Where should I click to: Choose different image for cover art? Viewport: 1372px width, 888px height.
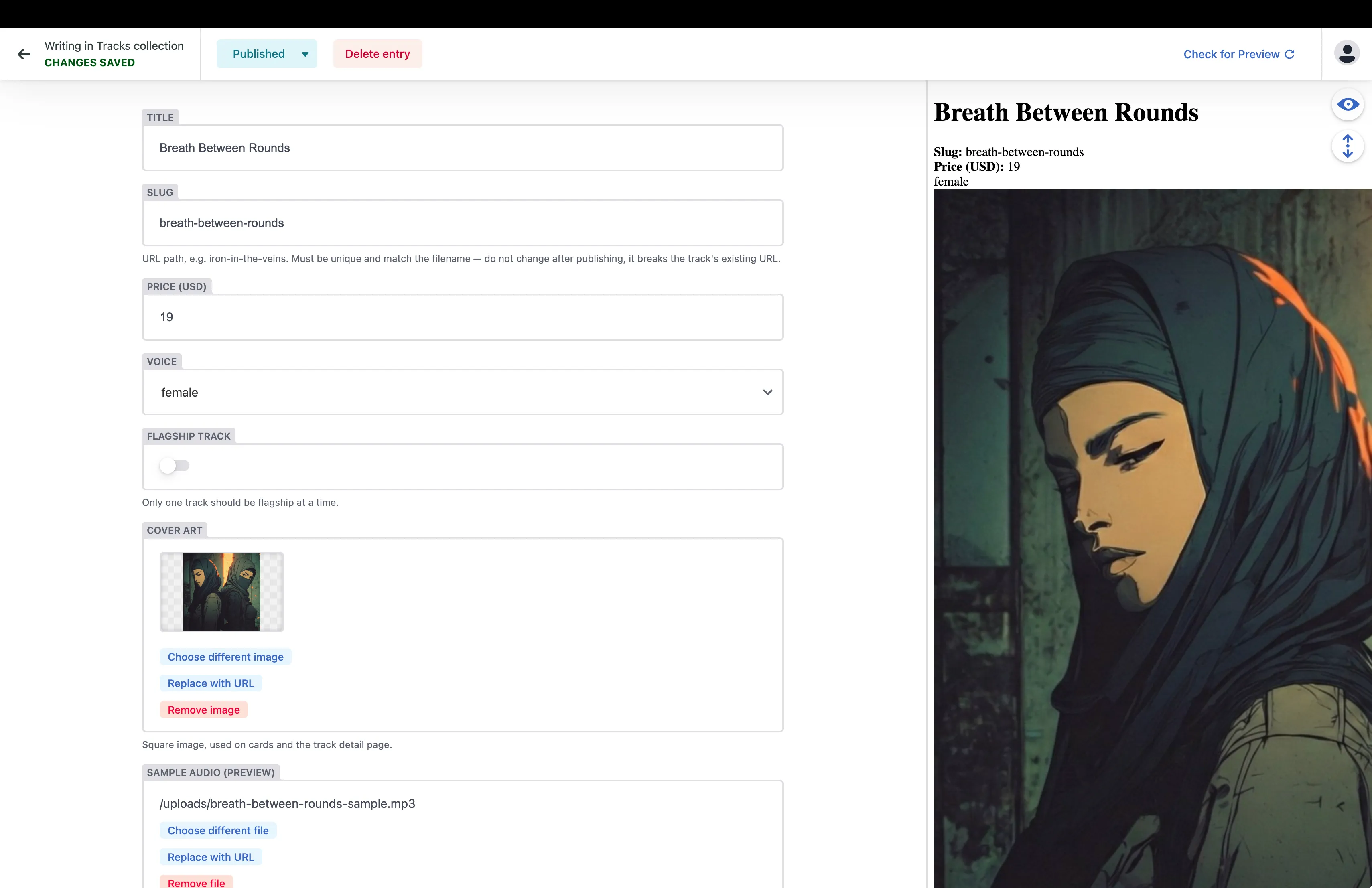click(x=225, y=657)
